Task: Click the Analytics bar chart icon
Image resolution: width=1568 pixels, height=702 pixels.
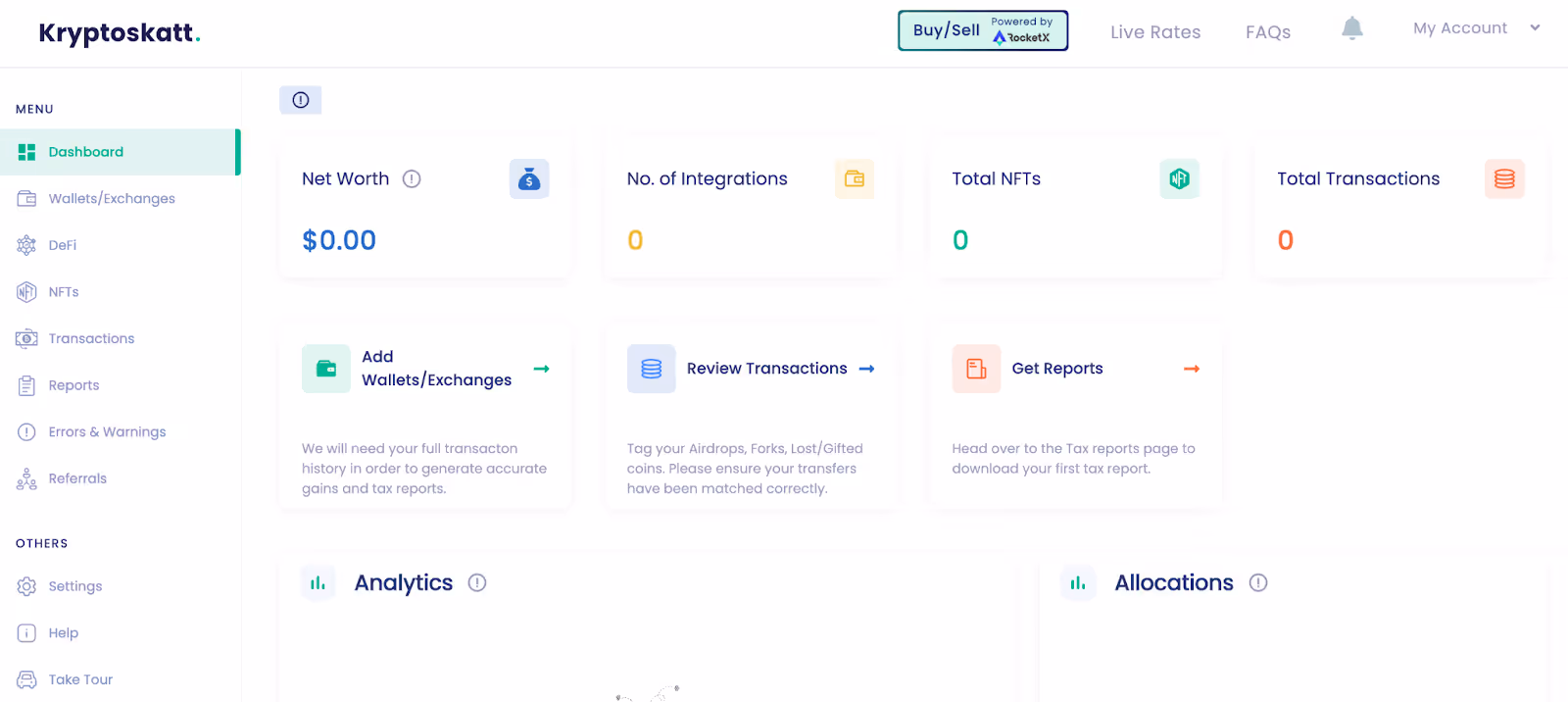Action: (318, 583)
